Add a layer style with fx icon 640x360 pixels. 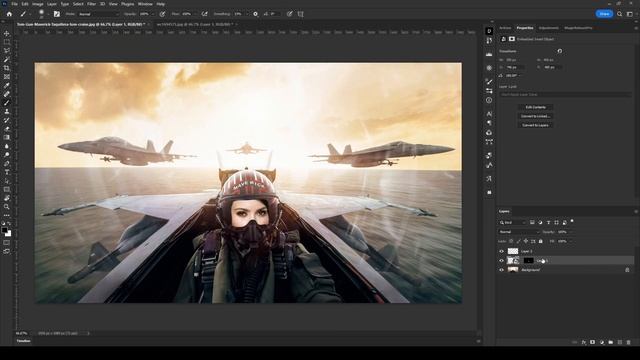point(584,342)
